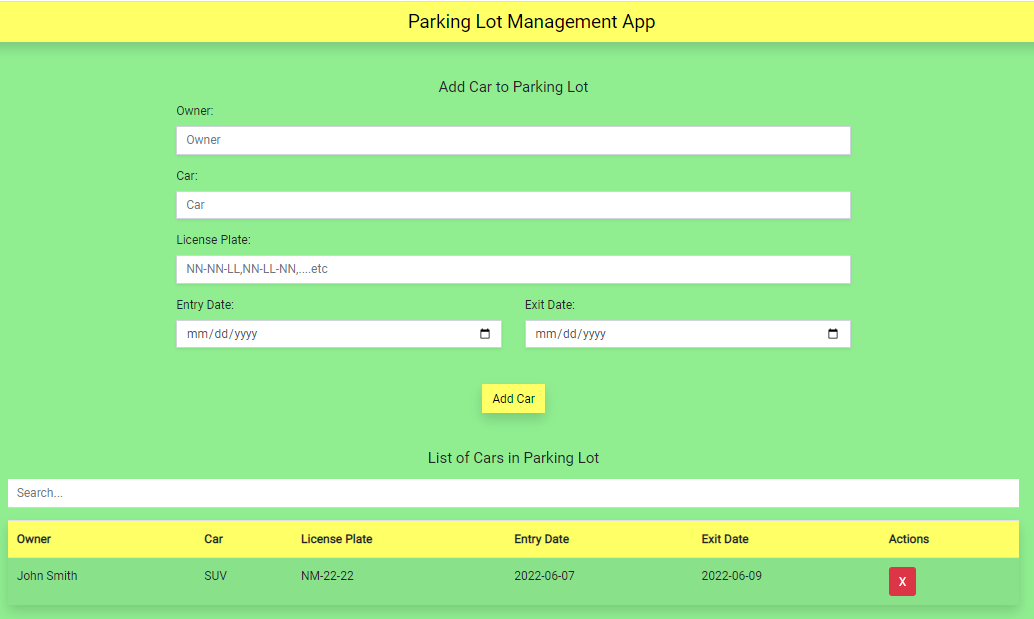Click the License Plate: form label
Screen dimensions: 1034x619
(213, 240)
